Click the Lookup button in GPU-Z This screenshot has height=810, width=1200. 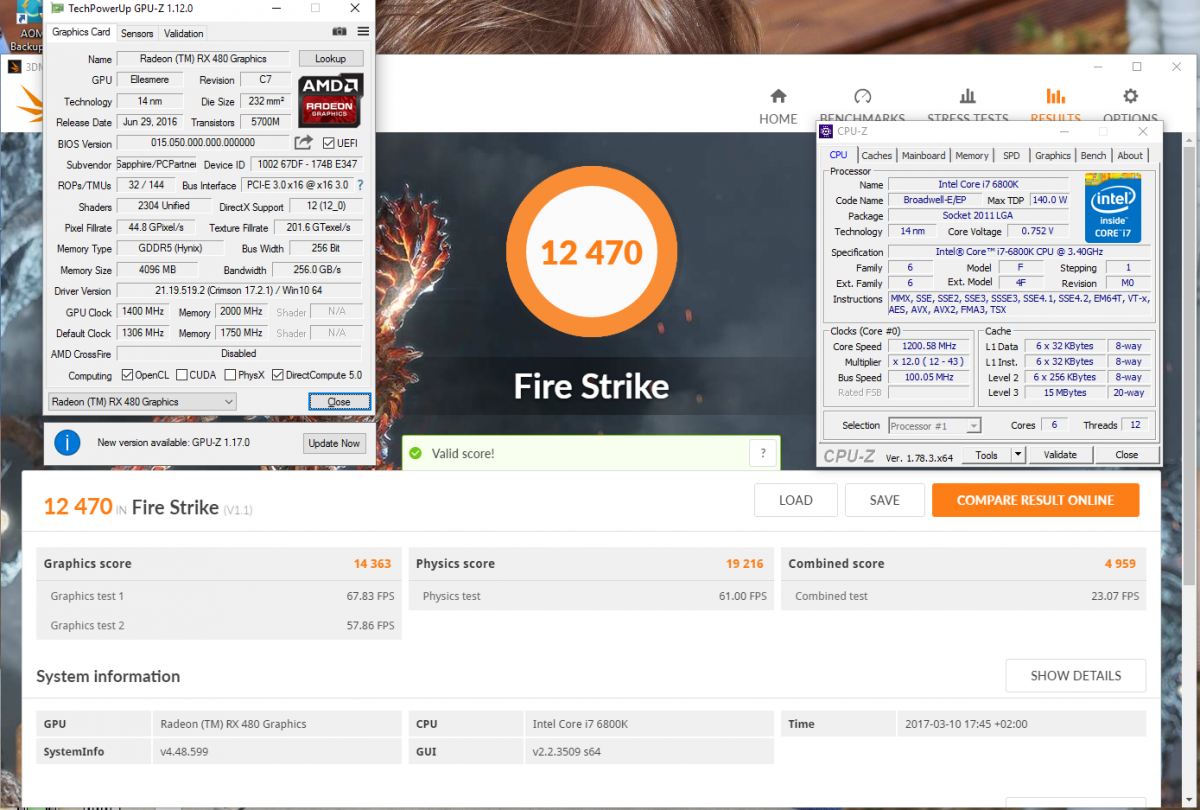click(x=330, y=59)
